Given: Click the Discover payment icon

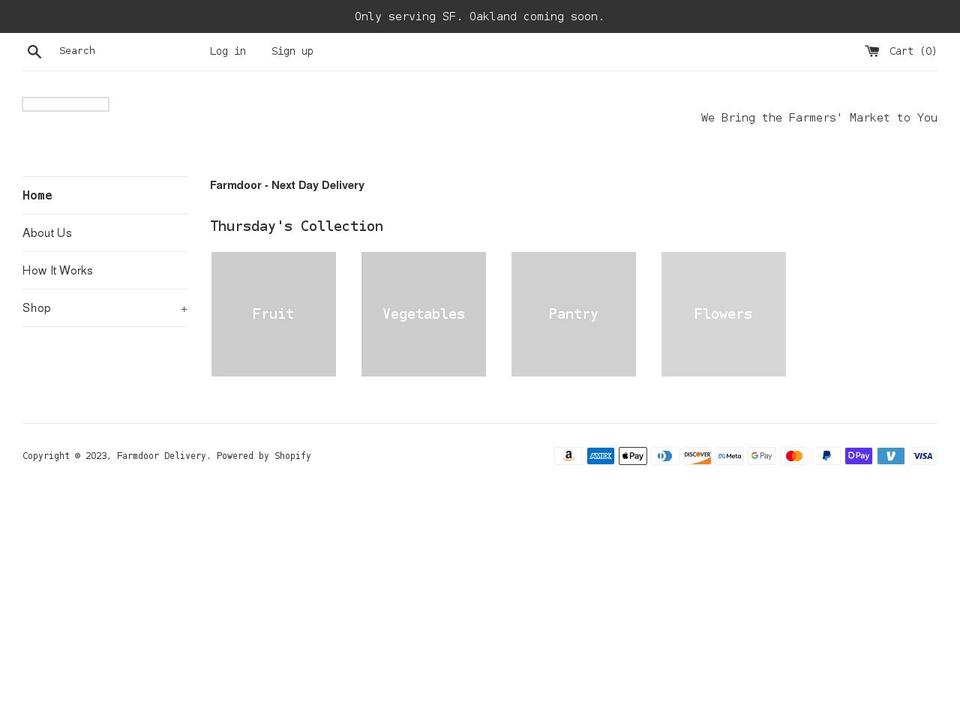Looking at the screenshot, I should (x=697, y=456).
